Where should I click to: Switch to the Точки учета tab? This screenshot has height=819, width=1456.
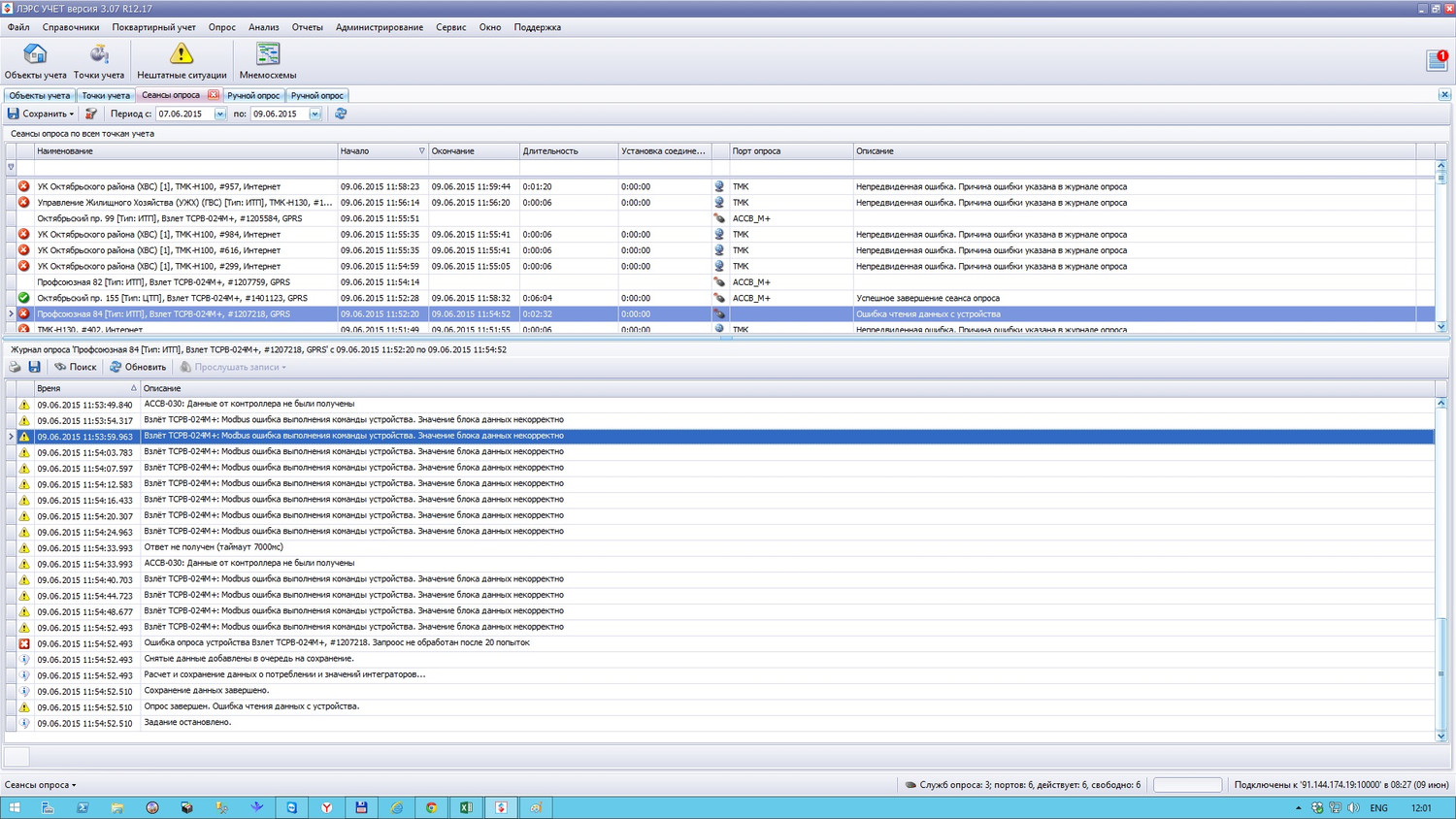[106, 95]
